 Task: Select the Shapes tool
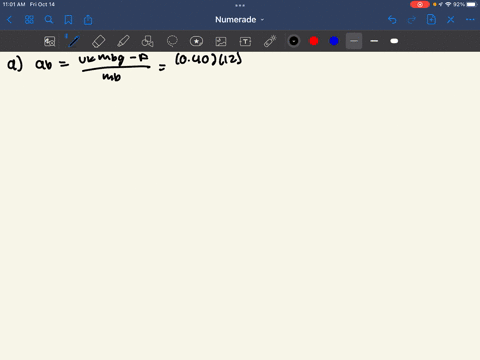coord(147,41)
